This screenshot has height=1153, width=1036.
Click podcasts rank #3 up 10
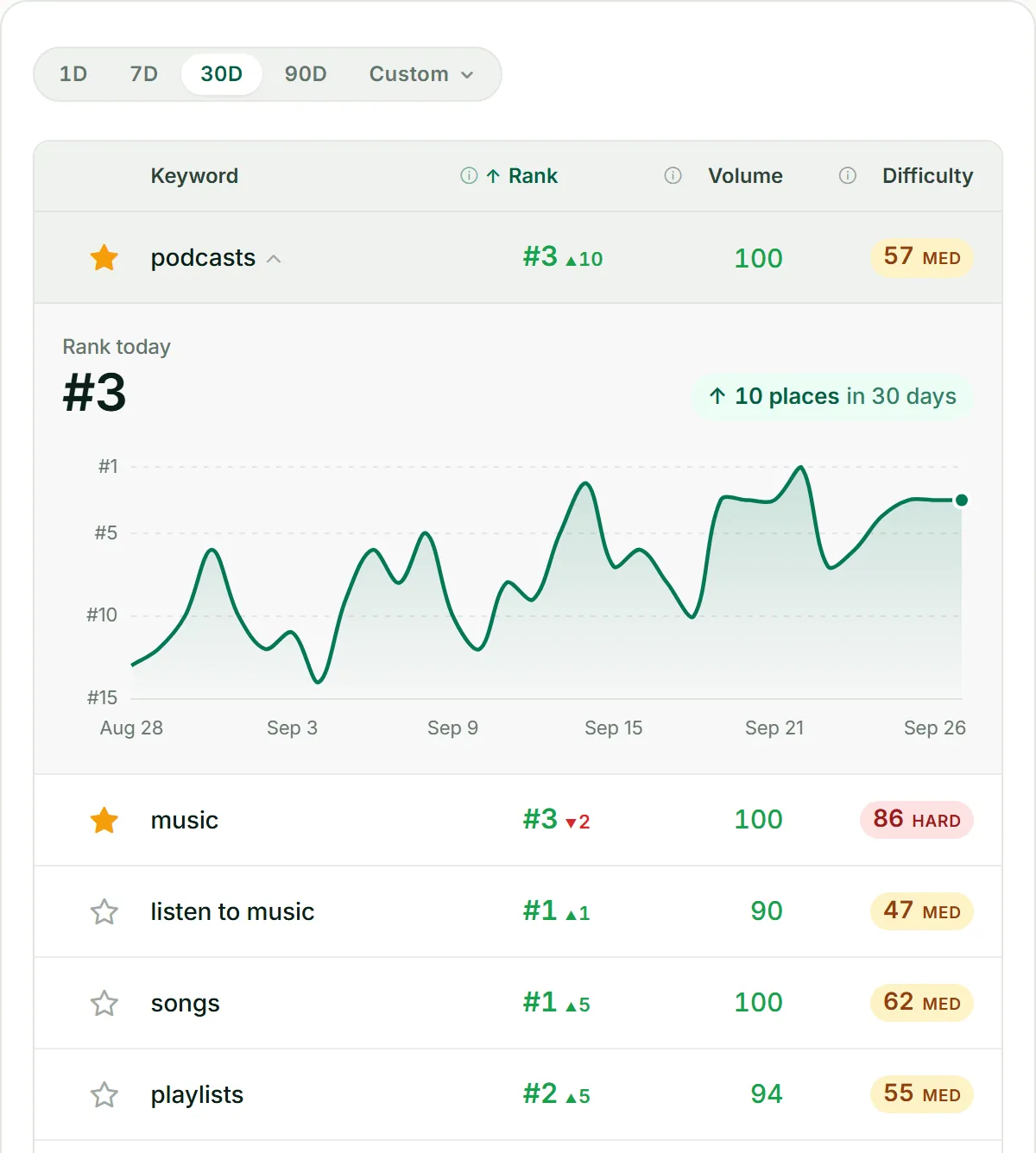coord(563,257)
